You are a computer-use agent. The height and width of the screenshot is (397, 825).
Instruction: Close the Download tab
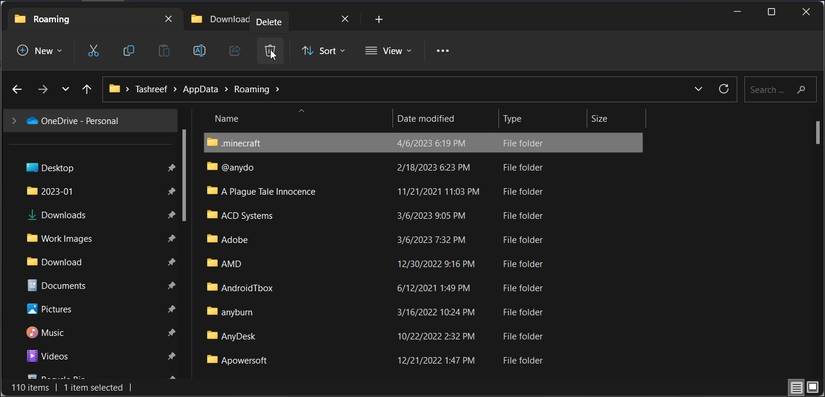pyautogui.click(x=345, y=19)
